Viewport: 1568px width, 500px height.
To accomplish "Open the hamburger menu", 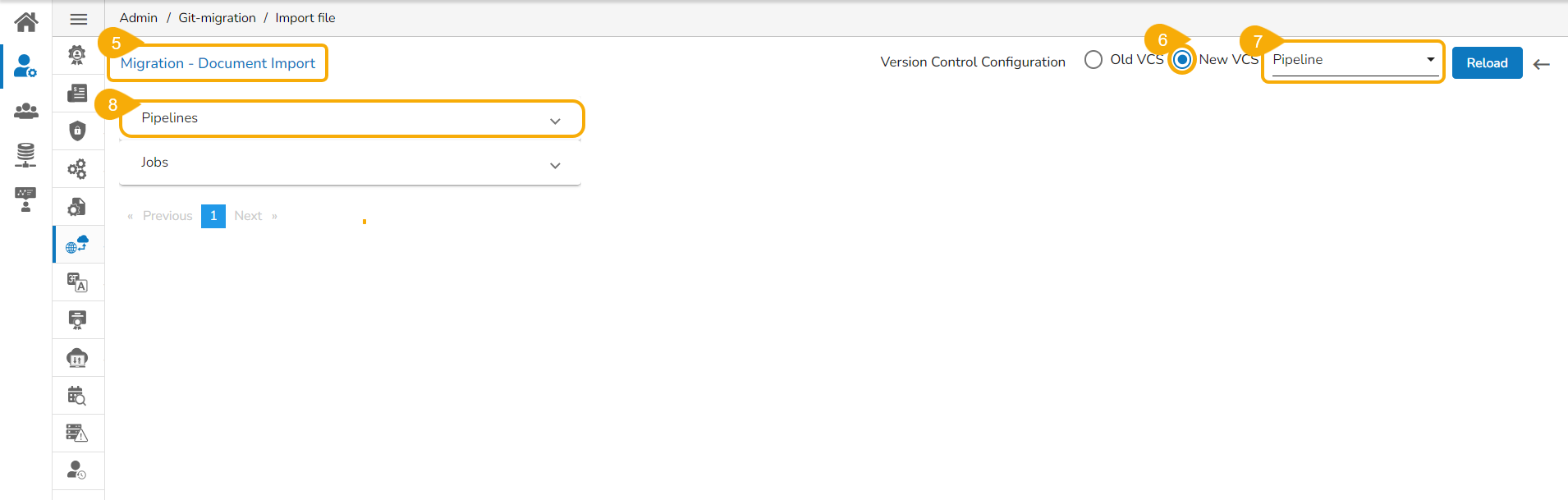I will (x=79, y=19).
